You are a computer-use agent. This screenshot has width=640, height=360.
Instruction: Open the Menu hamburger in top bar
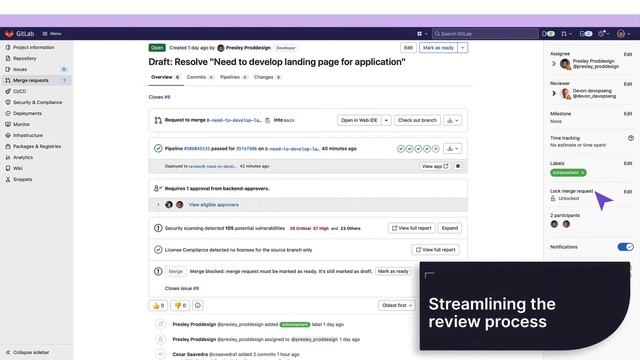52,34
